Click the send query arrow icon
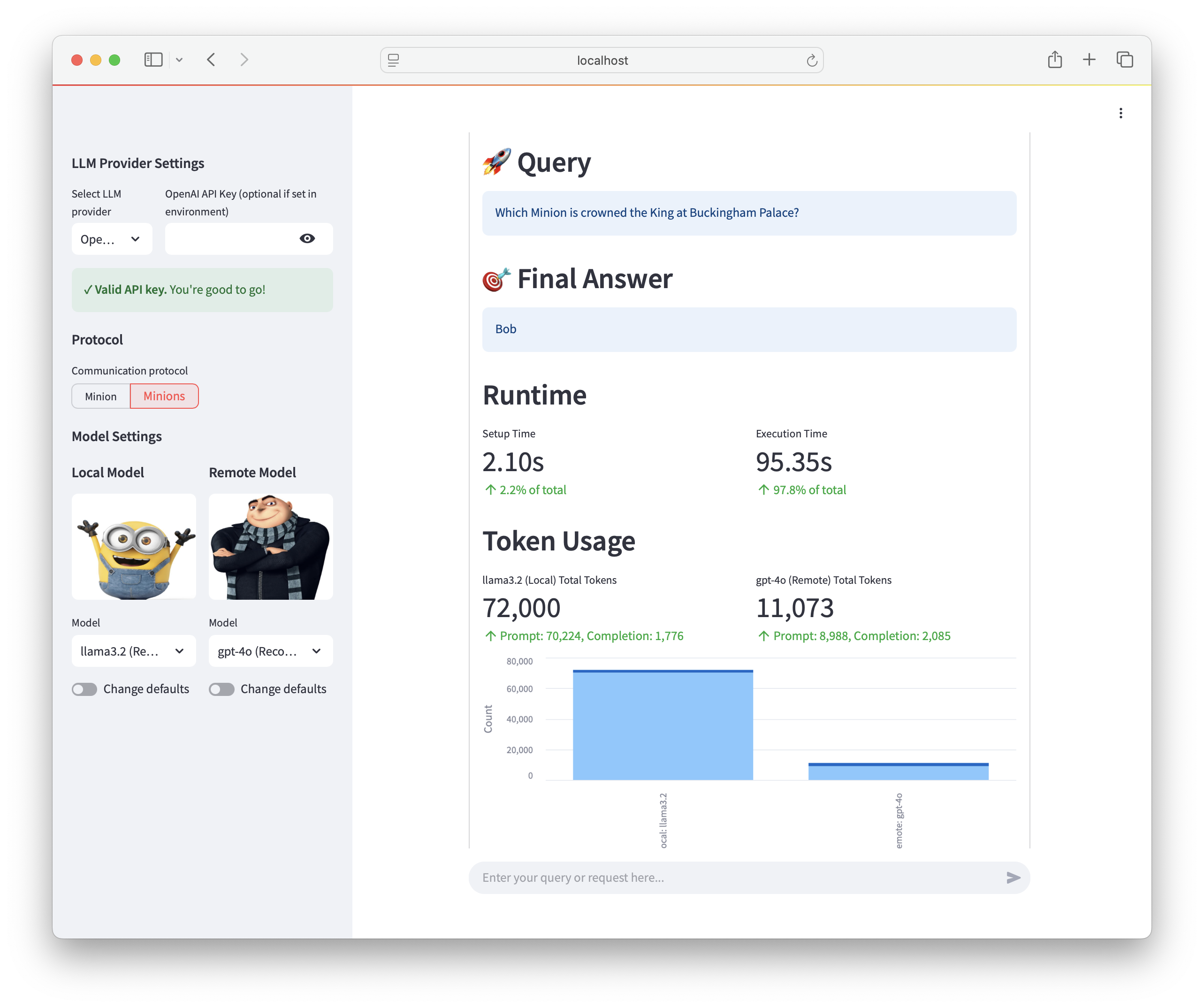The width and height of the screenshot is (1204, 1008). 1013,877
